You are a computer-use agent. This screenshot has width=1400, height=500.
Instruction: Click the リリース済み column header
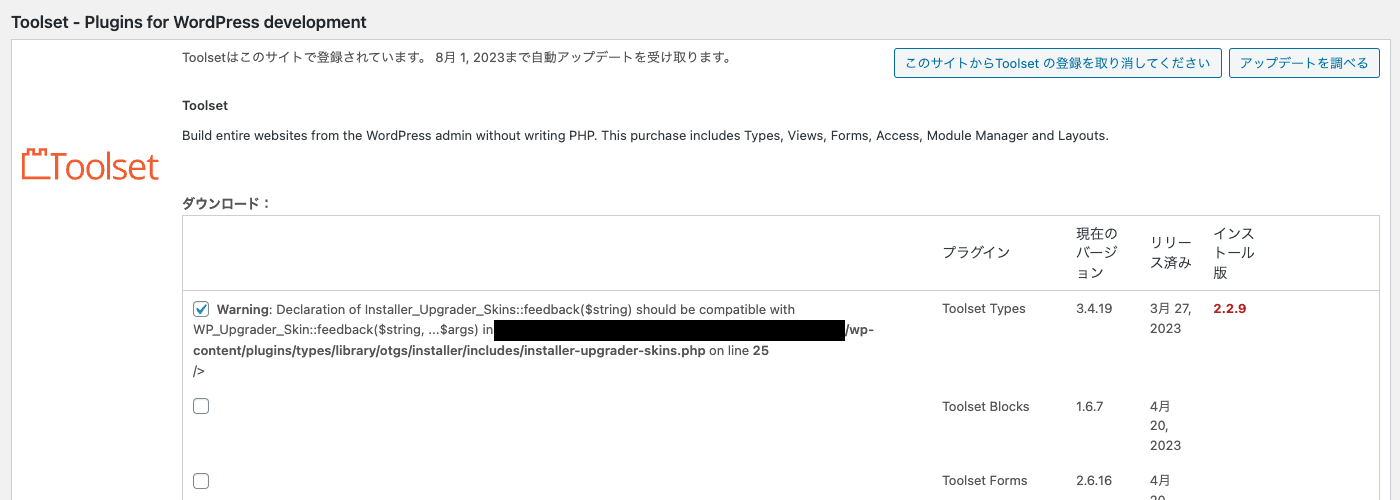point(1171,253)
